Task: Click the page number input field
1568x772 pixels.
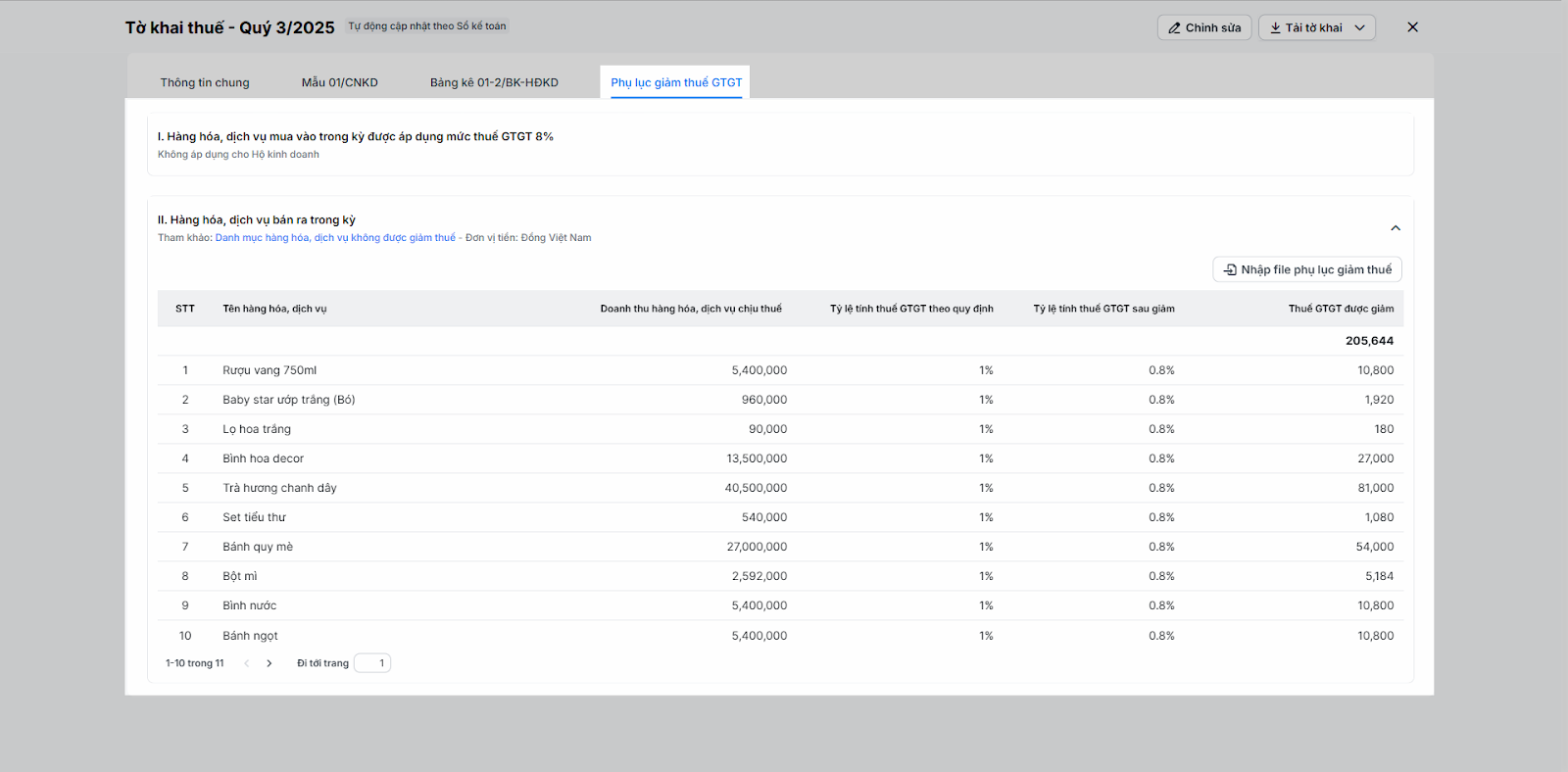Action: point(372,663)
